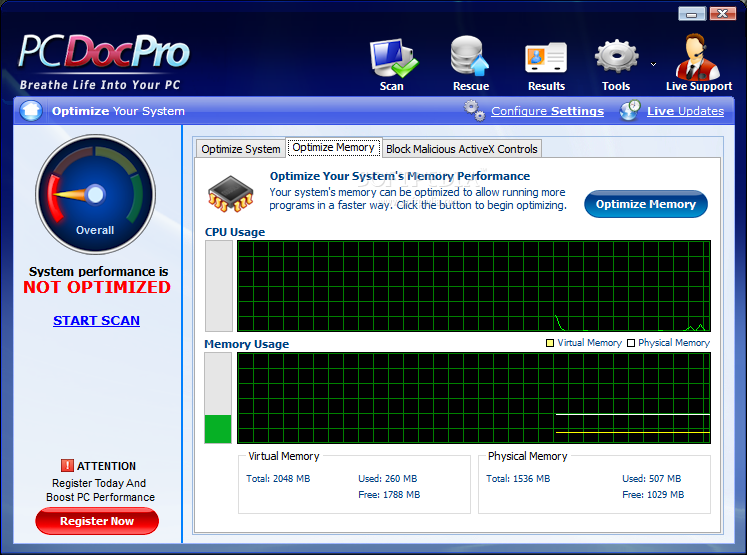
Task: Click the CPU usage level bar
Action: tap(219, 286)
